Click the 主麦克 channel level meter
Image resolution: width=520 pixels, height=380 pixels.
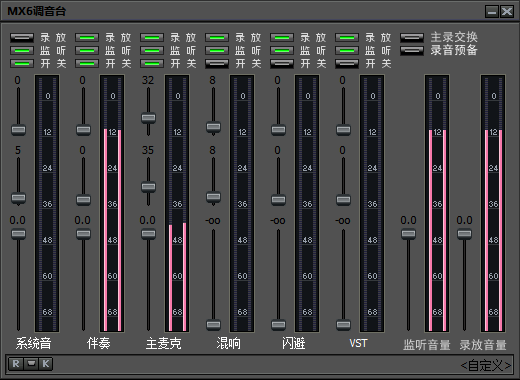click(177, 203)
